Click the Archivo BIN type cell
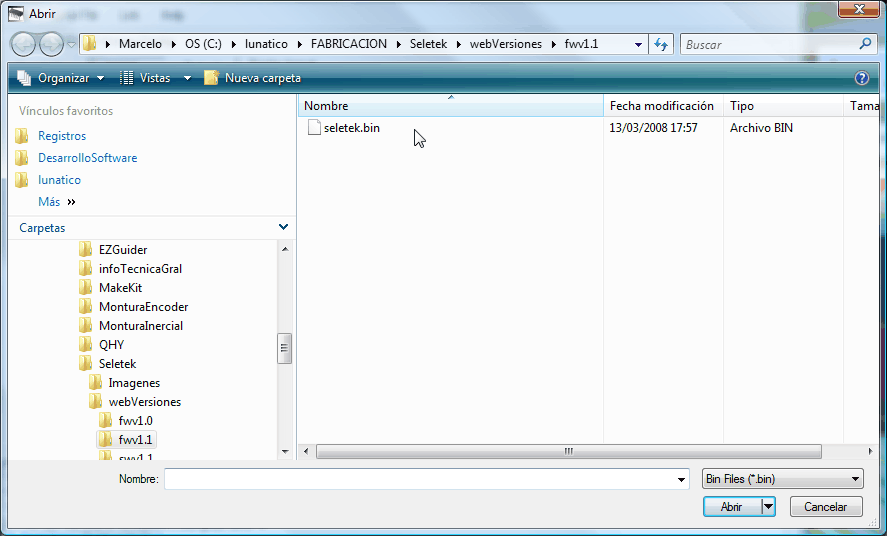The width and height of the screenshot is (887, 536). [x=761, y=128]
